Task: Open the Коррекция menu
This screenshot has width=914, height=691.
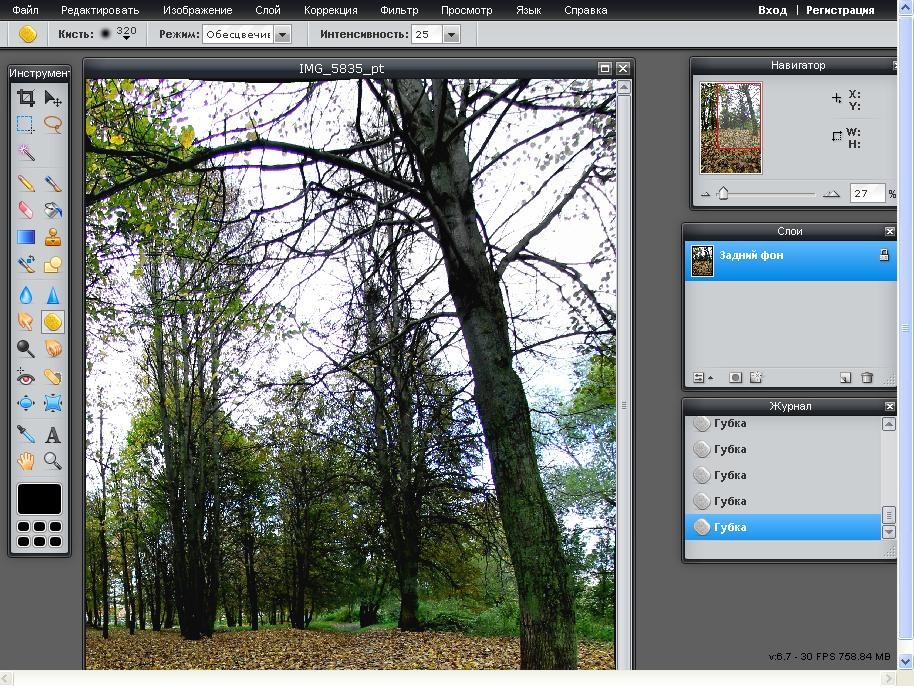Action: [x=331, y=10]
